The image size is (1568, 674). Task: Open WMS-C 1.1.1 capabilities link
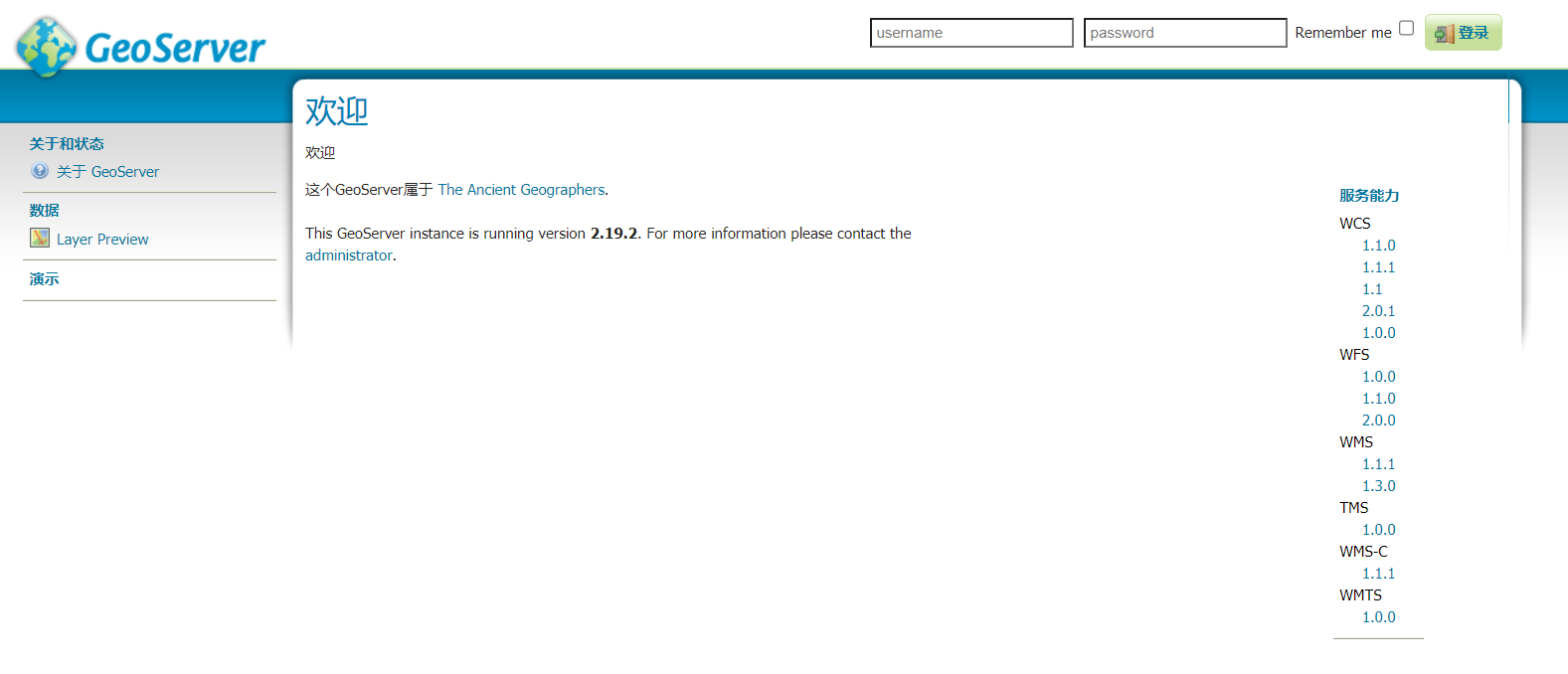(x=1378, y=574)
